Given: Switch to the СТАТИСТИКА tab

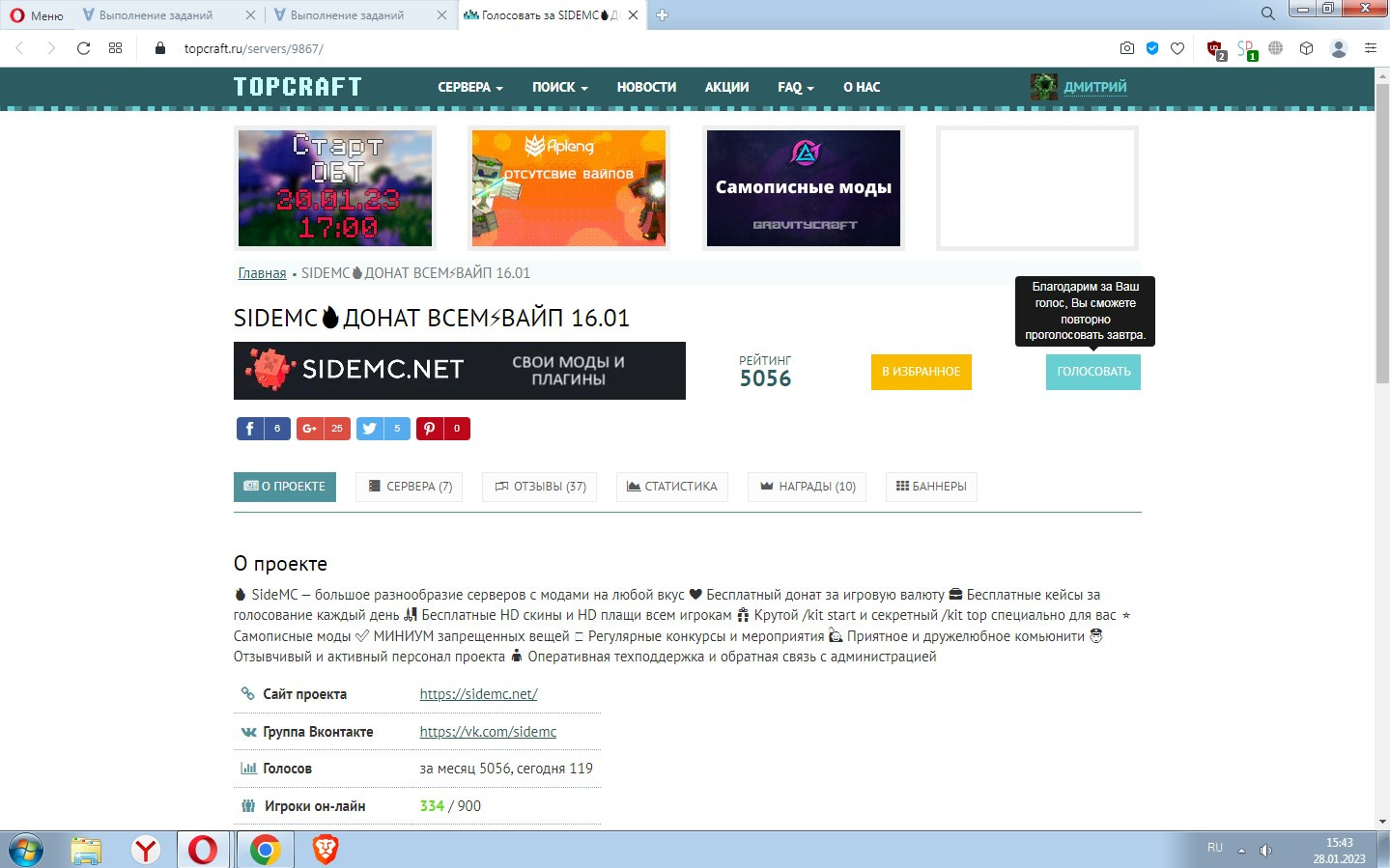Looking at the screenshot, I should coord(672,487).
